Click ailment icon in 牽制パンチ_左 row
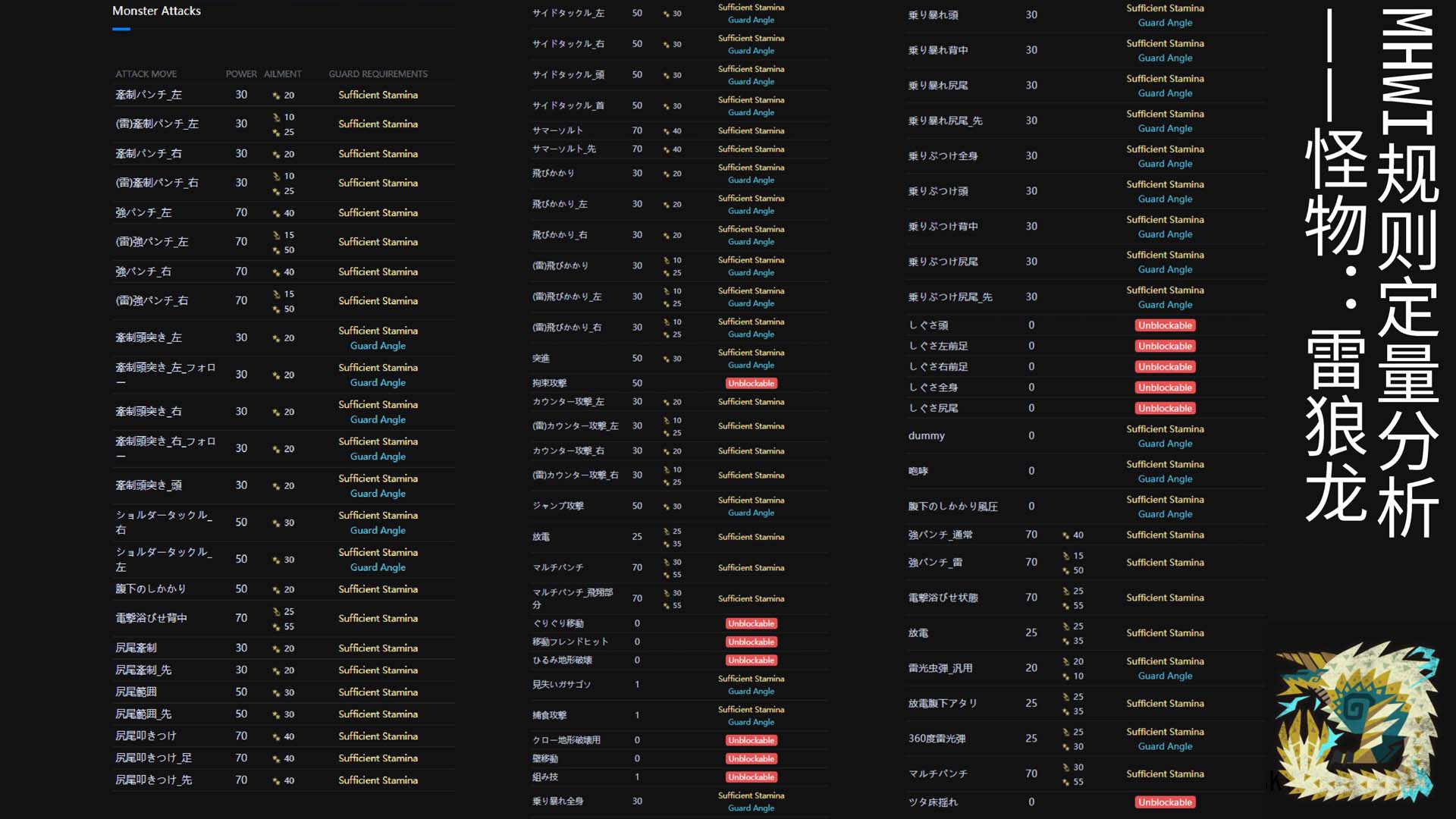Image resolution: width=1456 pixels, height=819 pixels. 276,96
